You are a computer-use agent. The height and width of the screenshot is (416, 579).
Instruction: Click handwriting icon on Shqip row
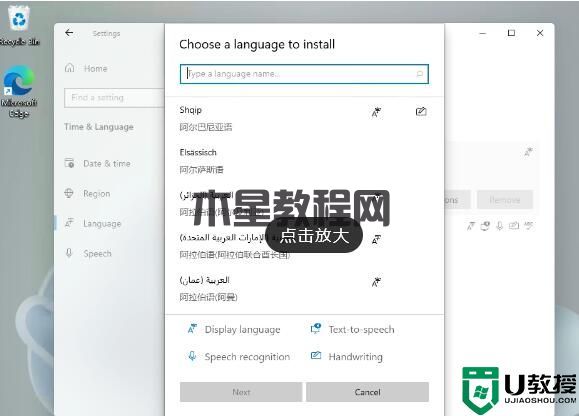coord(421,111)
